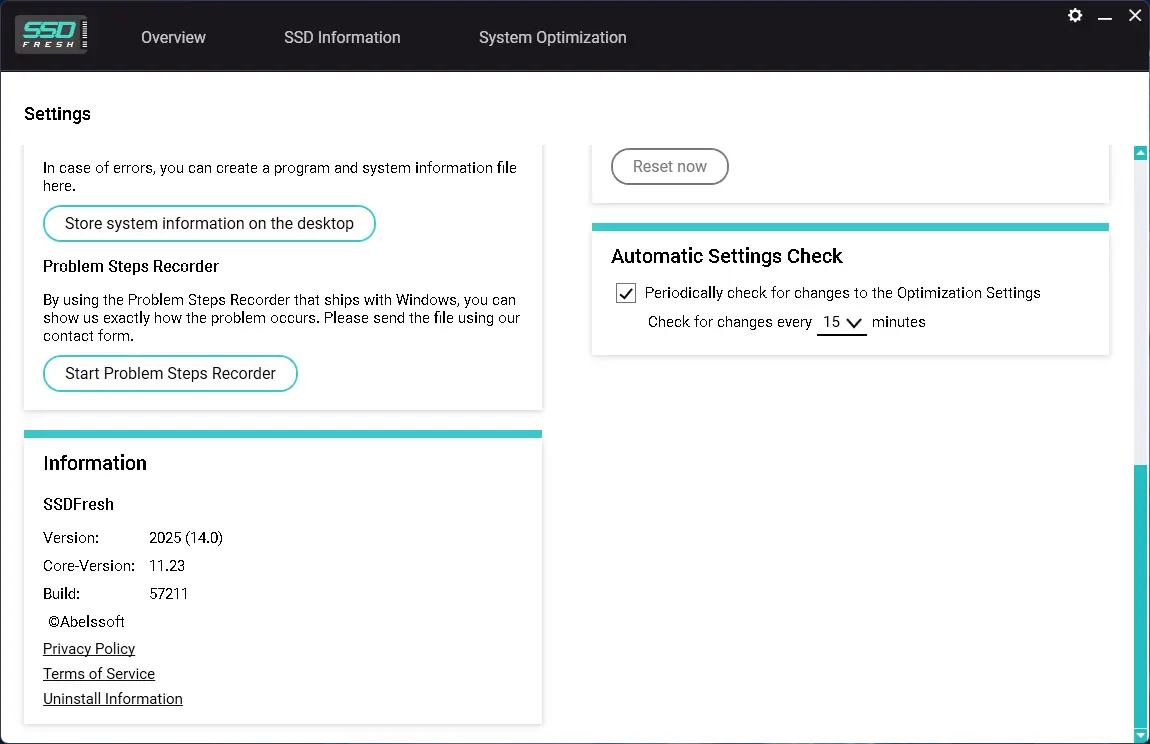The image size is (1150, 744).
Task: Store system information on the desktop
Action: (209, 223)
